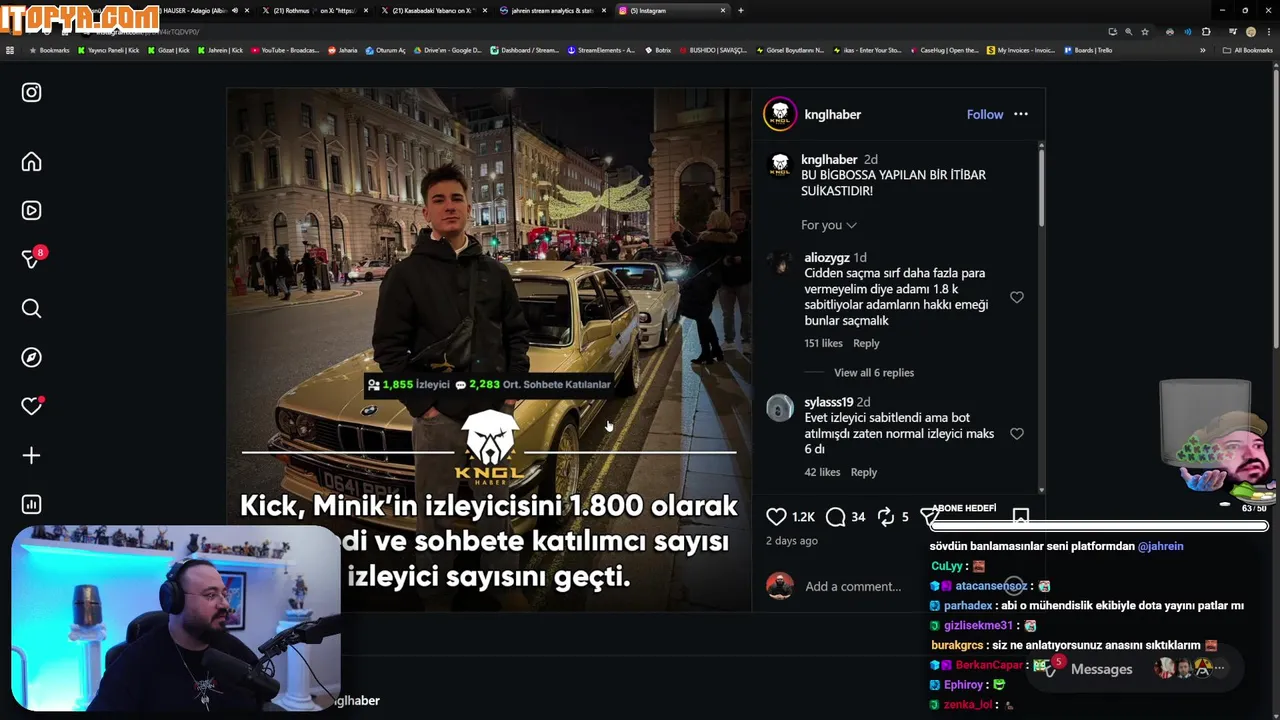Viewport: 1280px width, 720px height.
Task: Like sylasss19's comment
Action: click(1017, 434)
